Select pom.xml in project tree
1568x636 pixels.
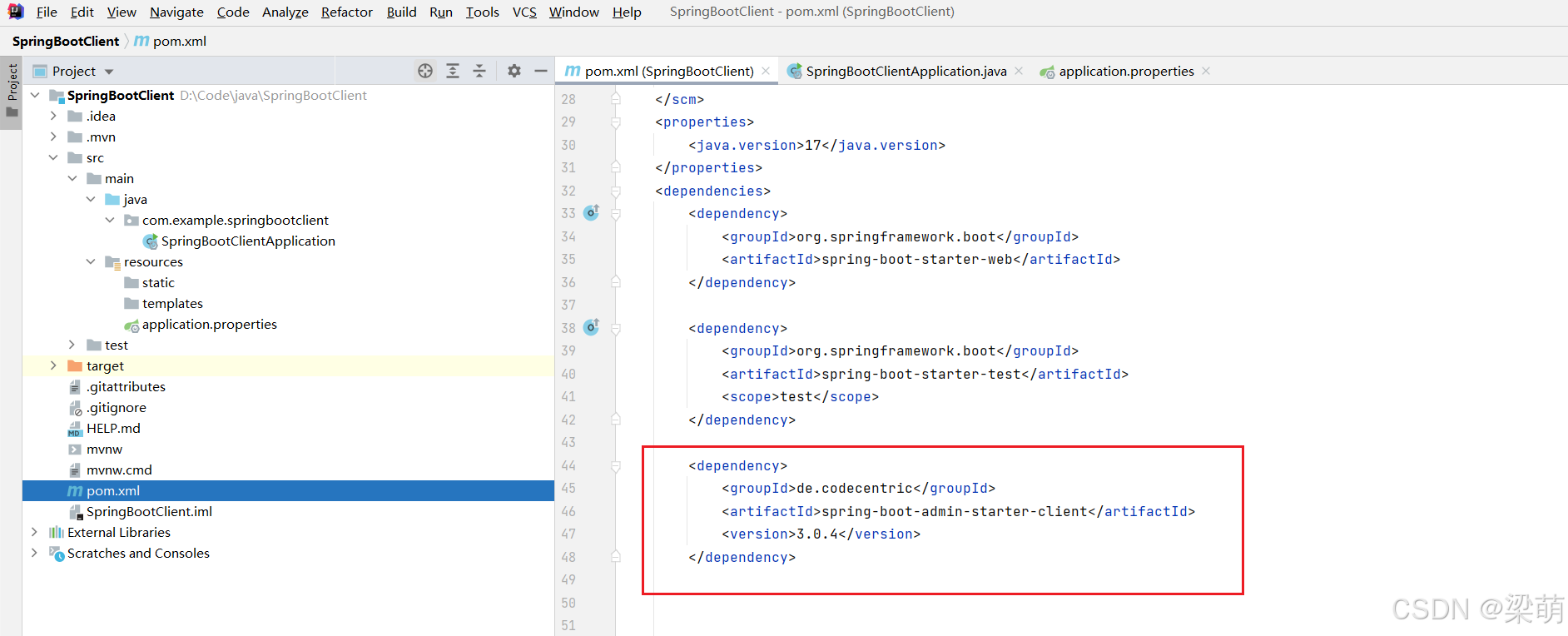point(104,490)
